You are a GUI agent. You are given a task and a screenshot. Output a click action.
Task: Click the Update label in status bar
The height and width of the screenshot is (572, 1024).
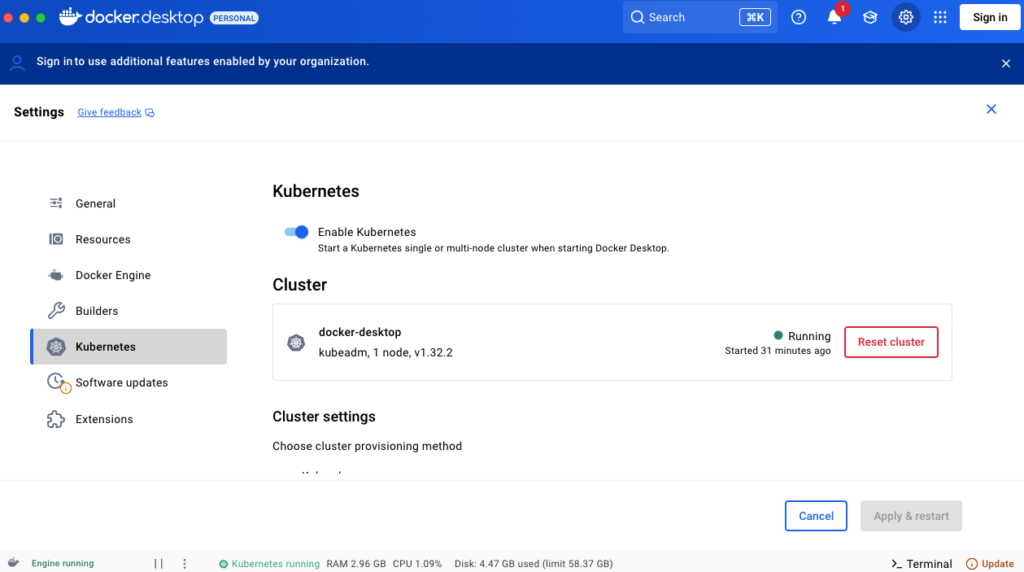point(997,564)
